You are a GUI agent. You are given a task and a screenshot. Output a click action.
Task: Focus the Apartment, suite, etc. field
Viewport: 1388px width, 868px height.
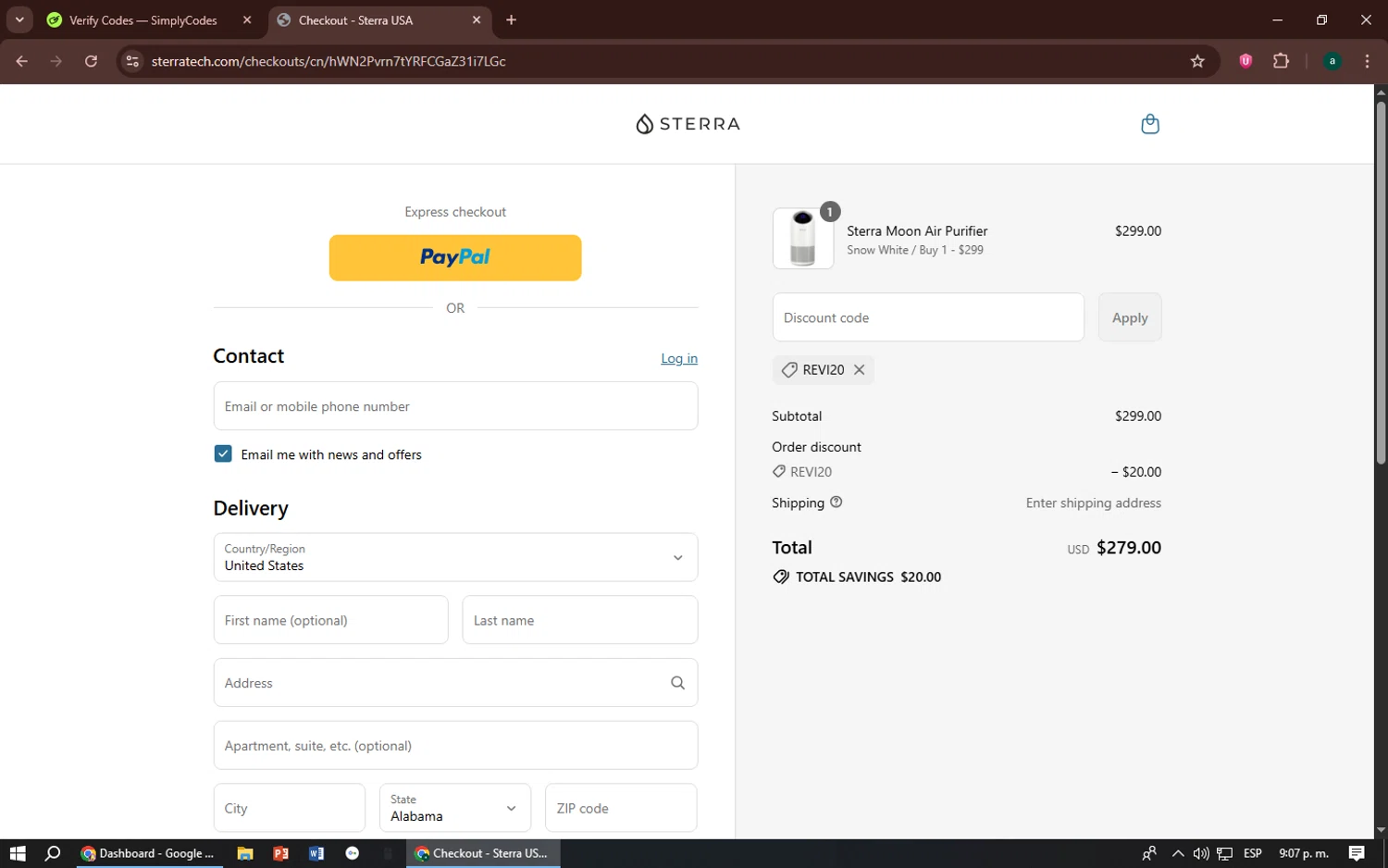click(x=455, y=746)
